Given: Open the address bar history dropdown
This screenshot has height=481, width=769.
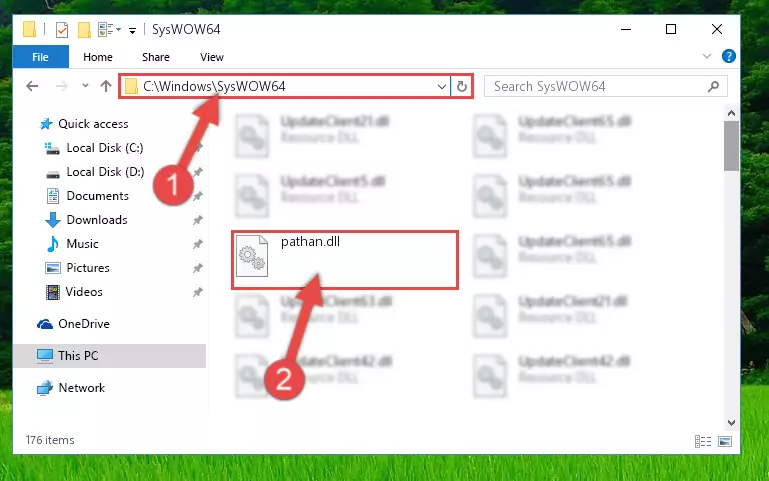Looking at the screenshot, I should 441,87.
